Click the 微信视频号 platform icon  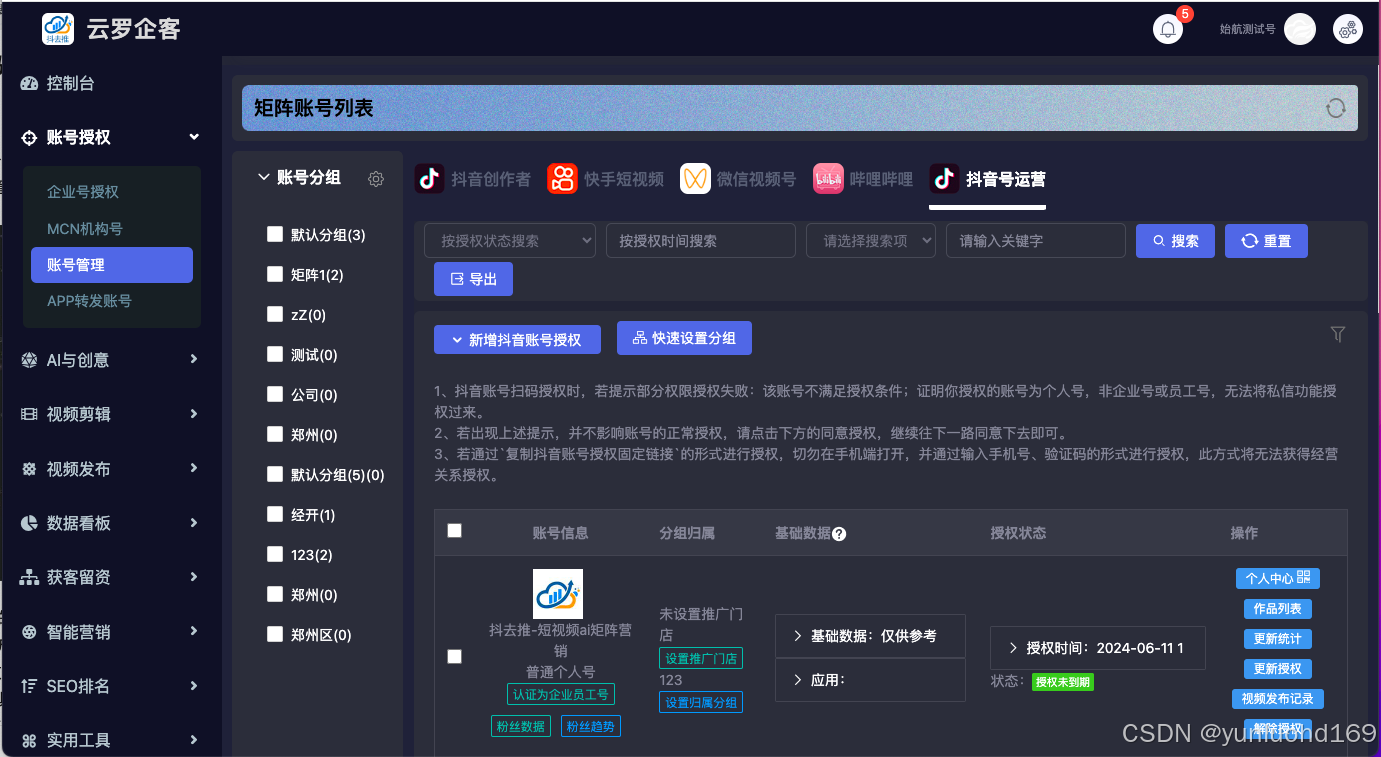coord(696,179)
